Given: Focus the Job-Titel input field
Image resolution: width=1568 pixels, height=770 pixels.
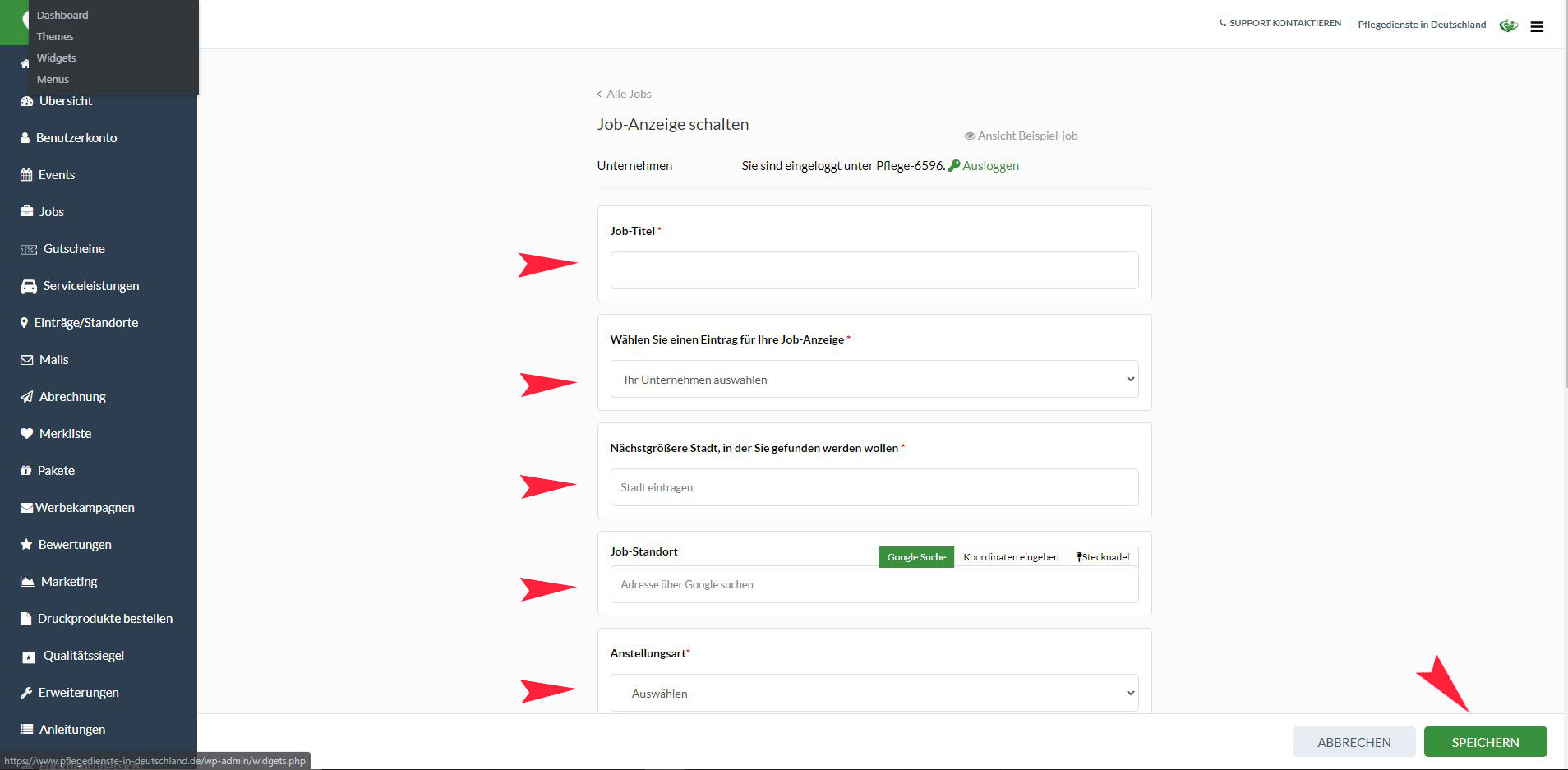Looking at the screenshot, I should point(874,270).
